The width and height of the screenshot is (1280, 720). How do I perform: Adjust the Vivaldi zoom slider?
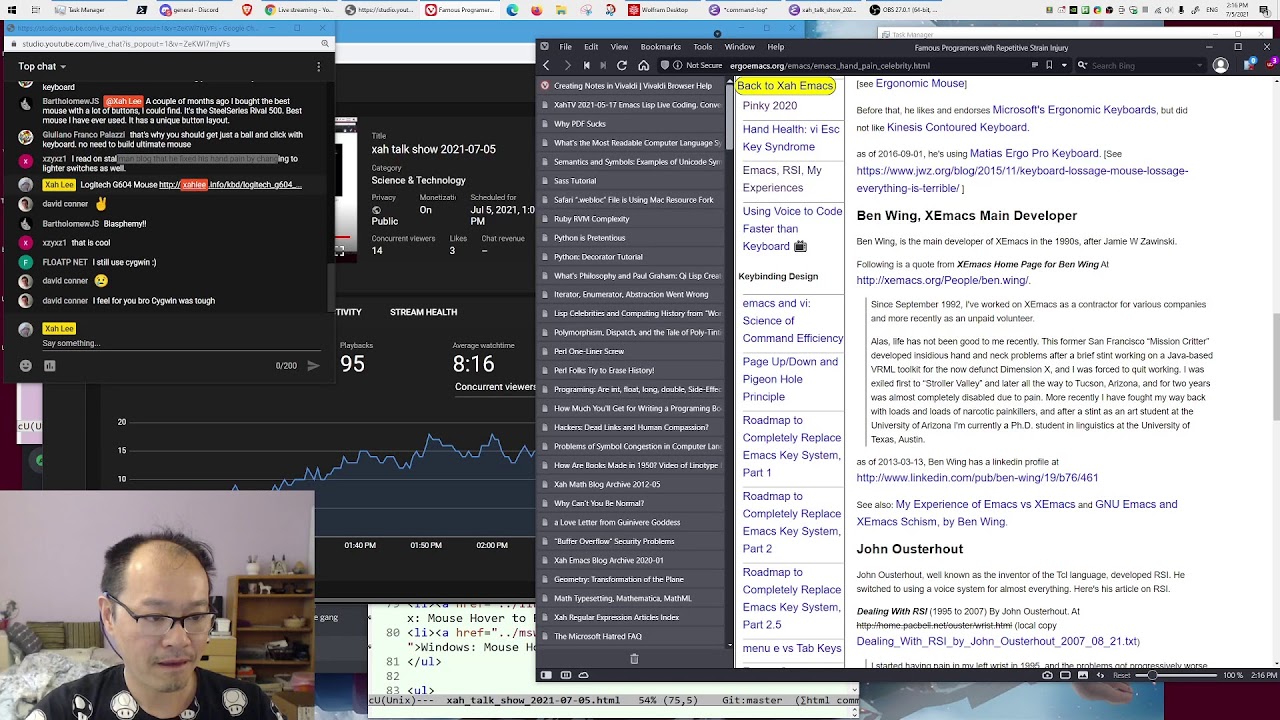1176,675
